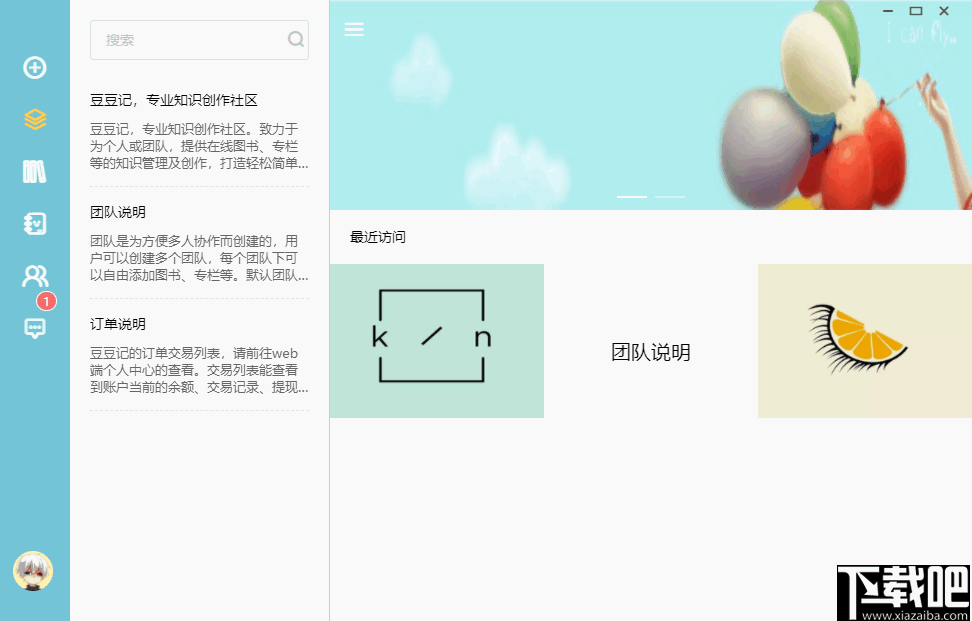The width and height of the screenshot is (972, 621).
Task: Open the k/n logo thumbnail card
Action: [436, 340]
